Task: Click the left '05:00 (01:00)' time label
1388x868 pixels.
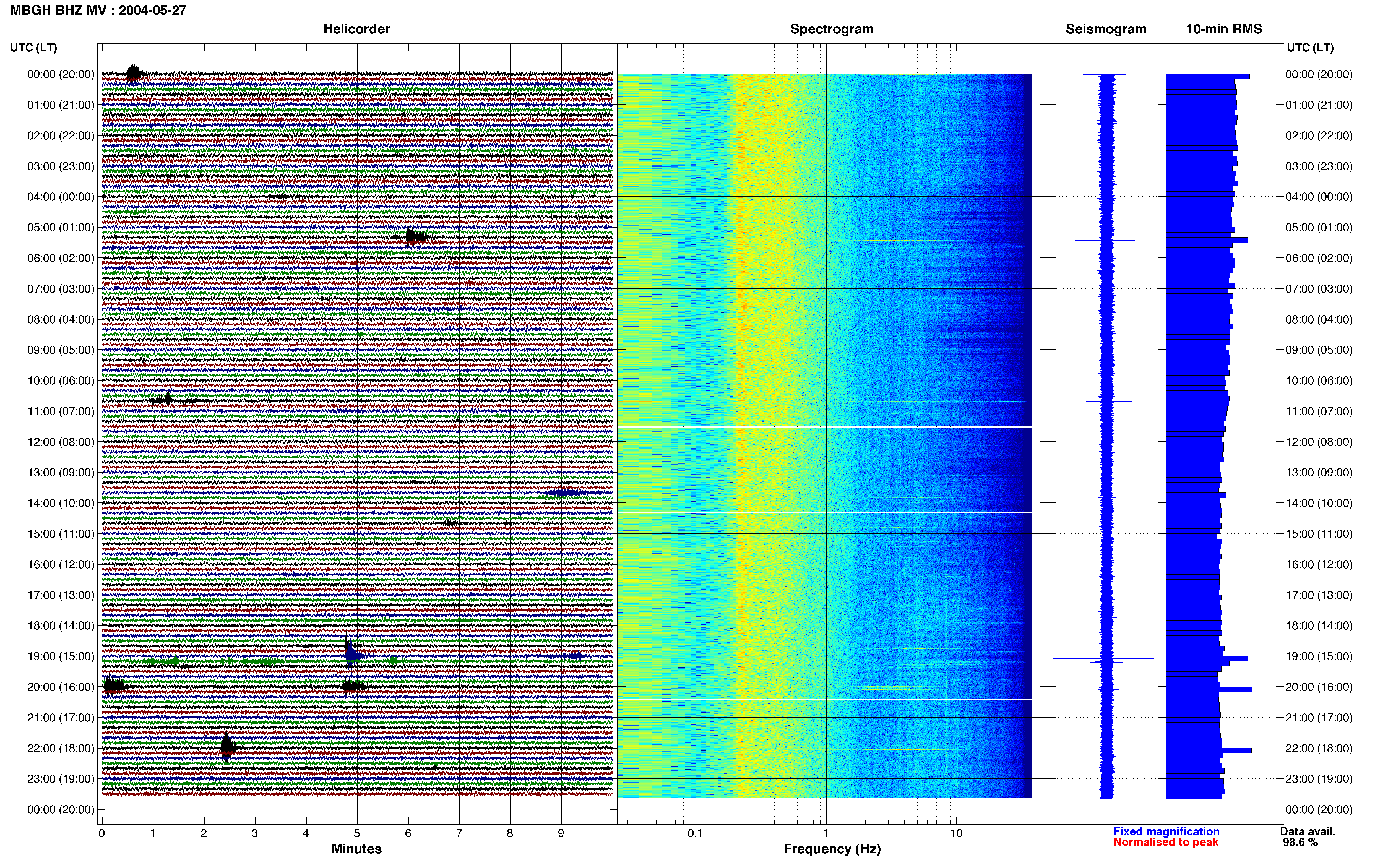Action: 61,227
